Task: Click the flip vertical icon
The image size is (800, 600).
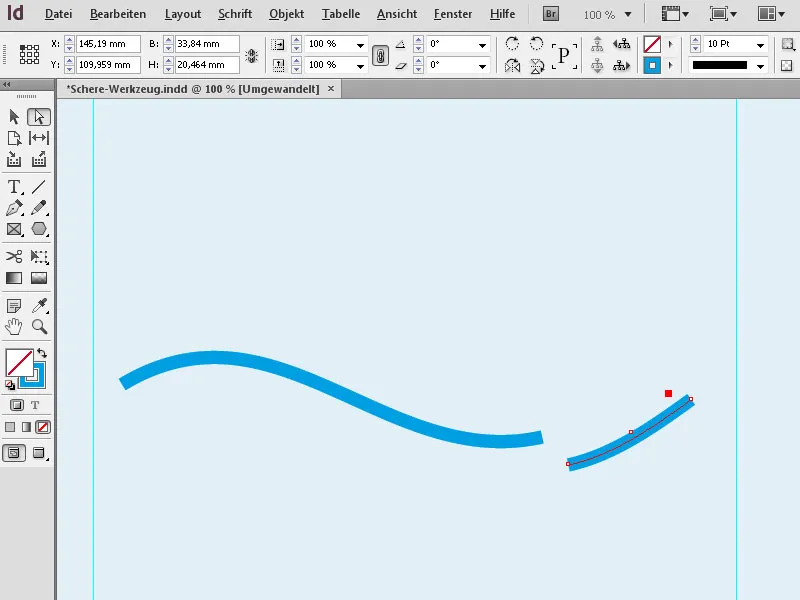Action: click(537, 66)
